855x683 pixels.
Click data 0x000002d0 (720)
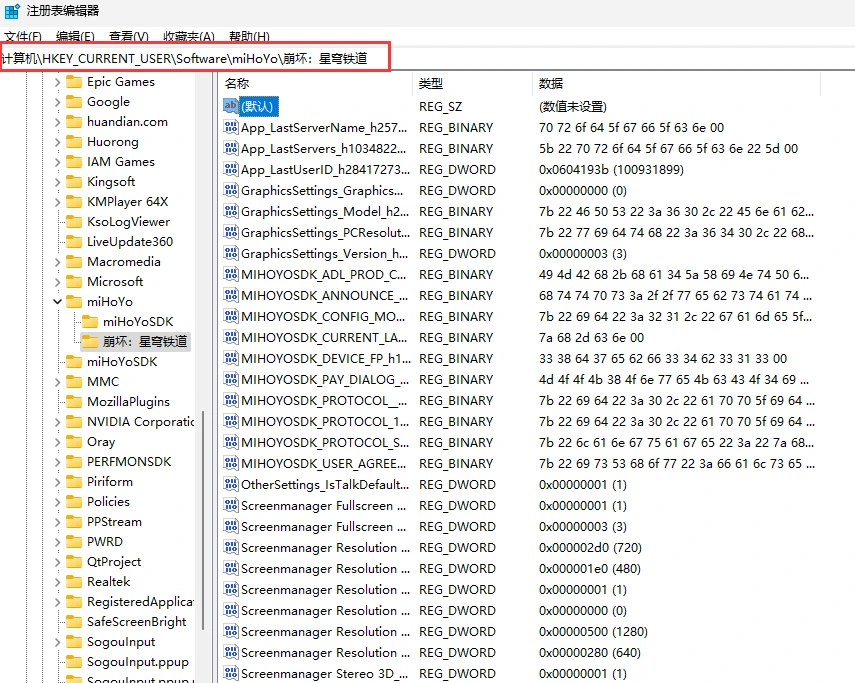point(590,548)
